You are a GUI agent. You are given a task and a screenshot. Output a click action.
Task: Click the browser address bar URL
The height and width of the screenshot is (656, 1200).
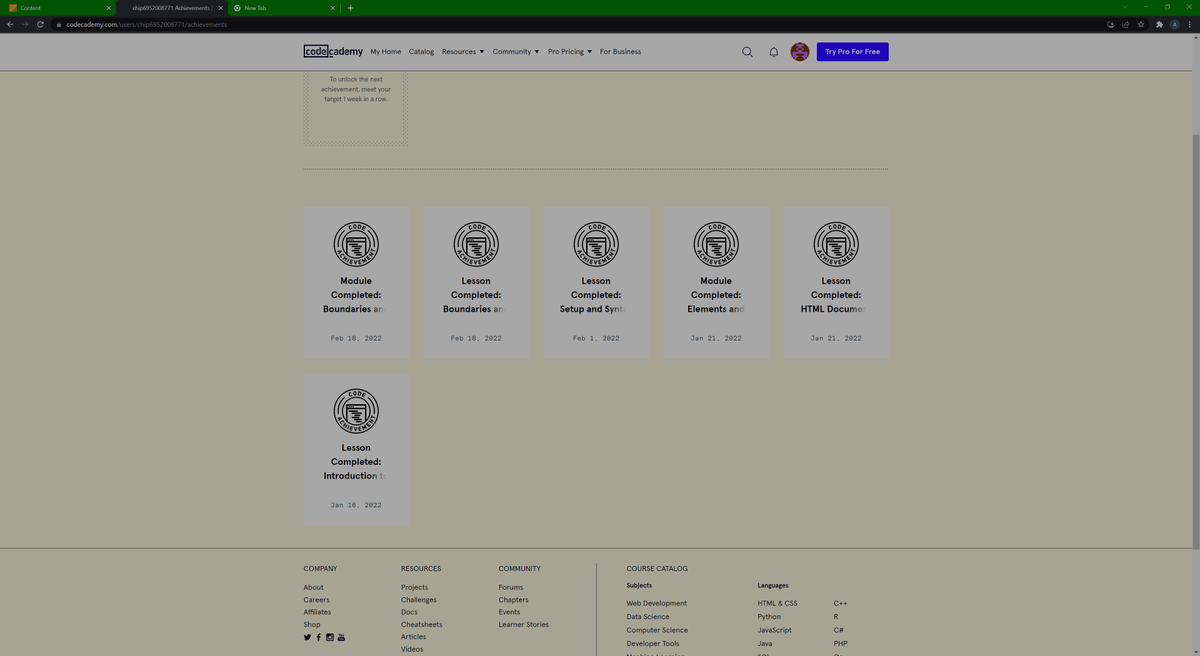[x=147, y=24]
